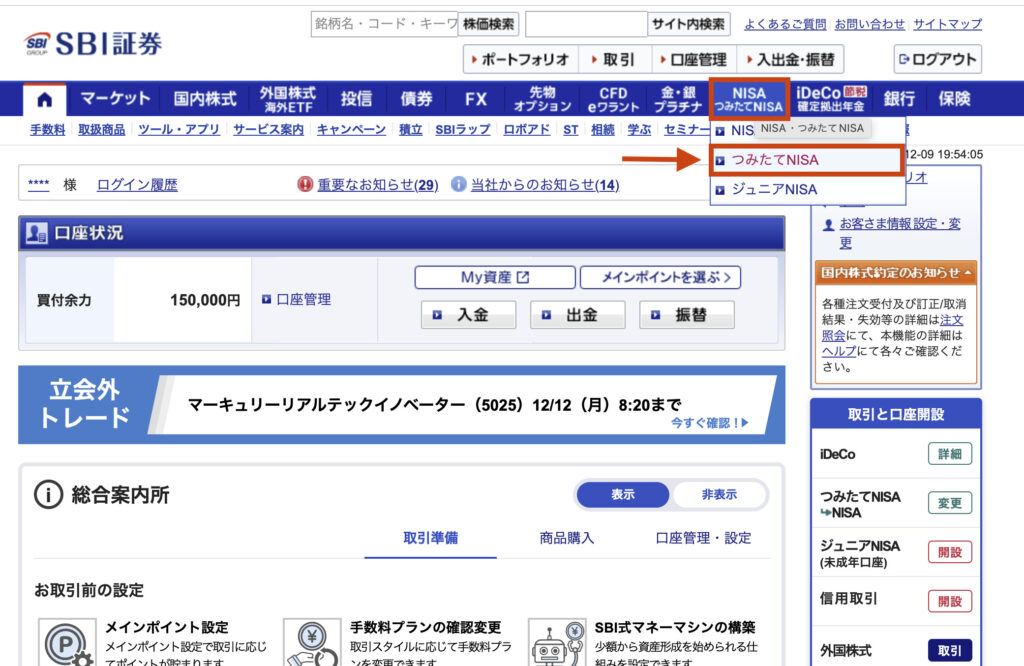Open 重要なお知らせ(29) link
Image resolution: width=1024 pixels, height=666 pixels.
pos(377,185)
